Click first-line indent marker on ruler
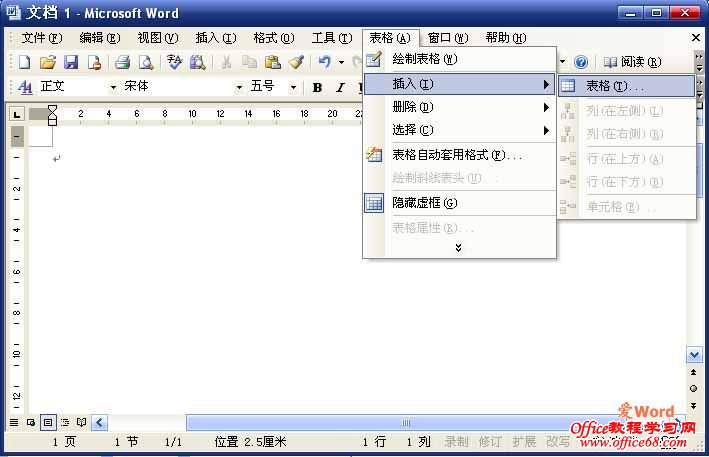 coord(52,108)
